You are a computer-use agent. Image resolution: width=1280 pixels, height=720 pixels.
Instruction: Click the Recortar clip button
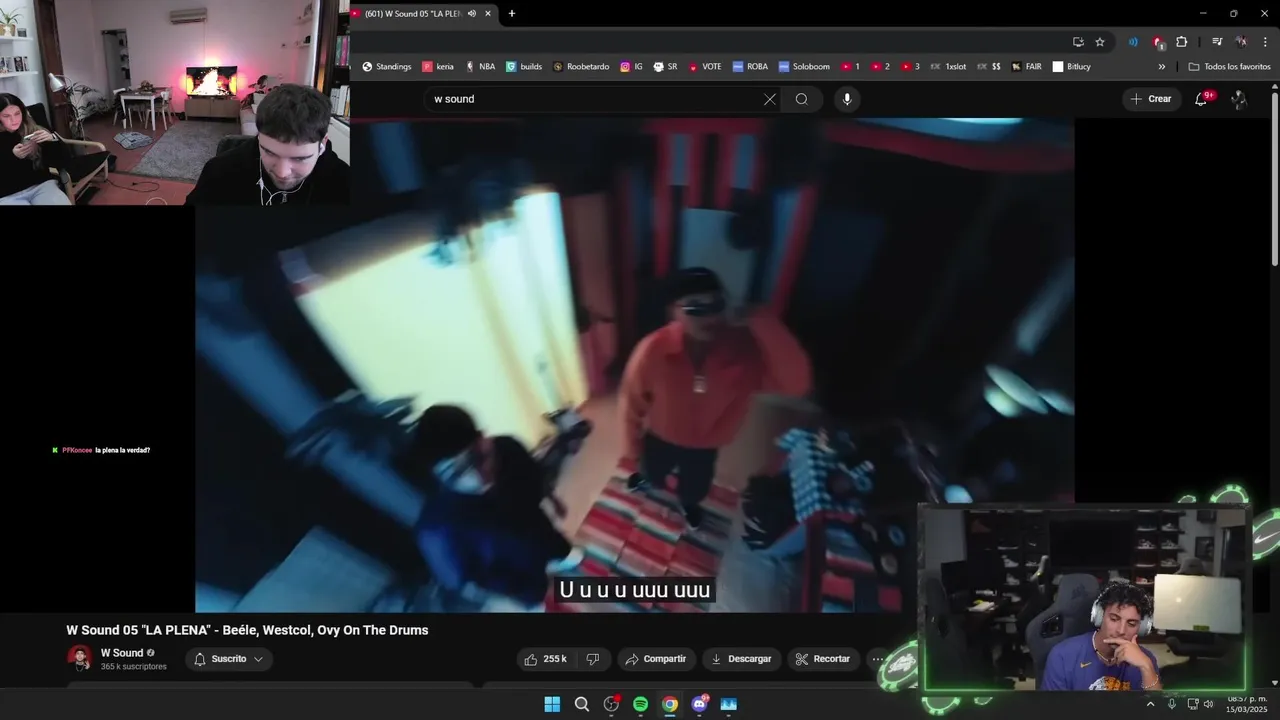coord(823,659)
